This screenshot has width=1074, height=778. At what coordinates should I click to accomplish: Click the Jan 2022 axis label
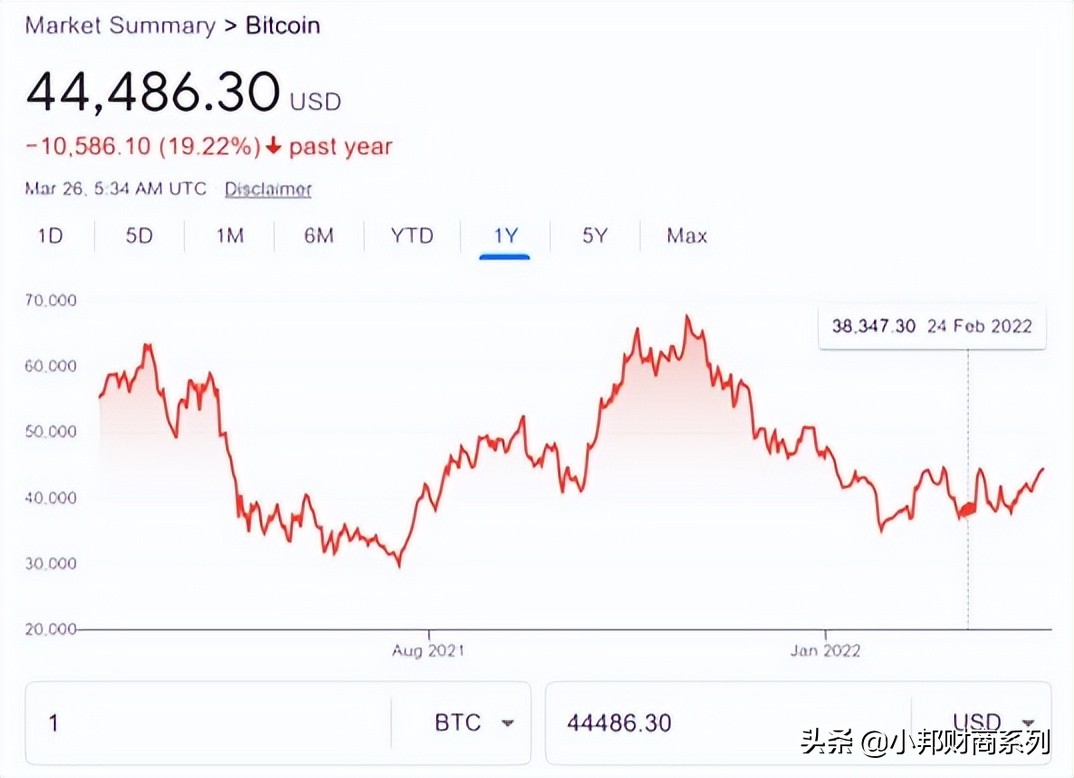(x=826, y=649)
